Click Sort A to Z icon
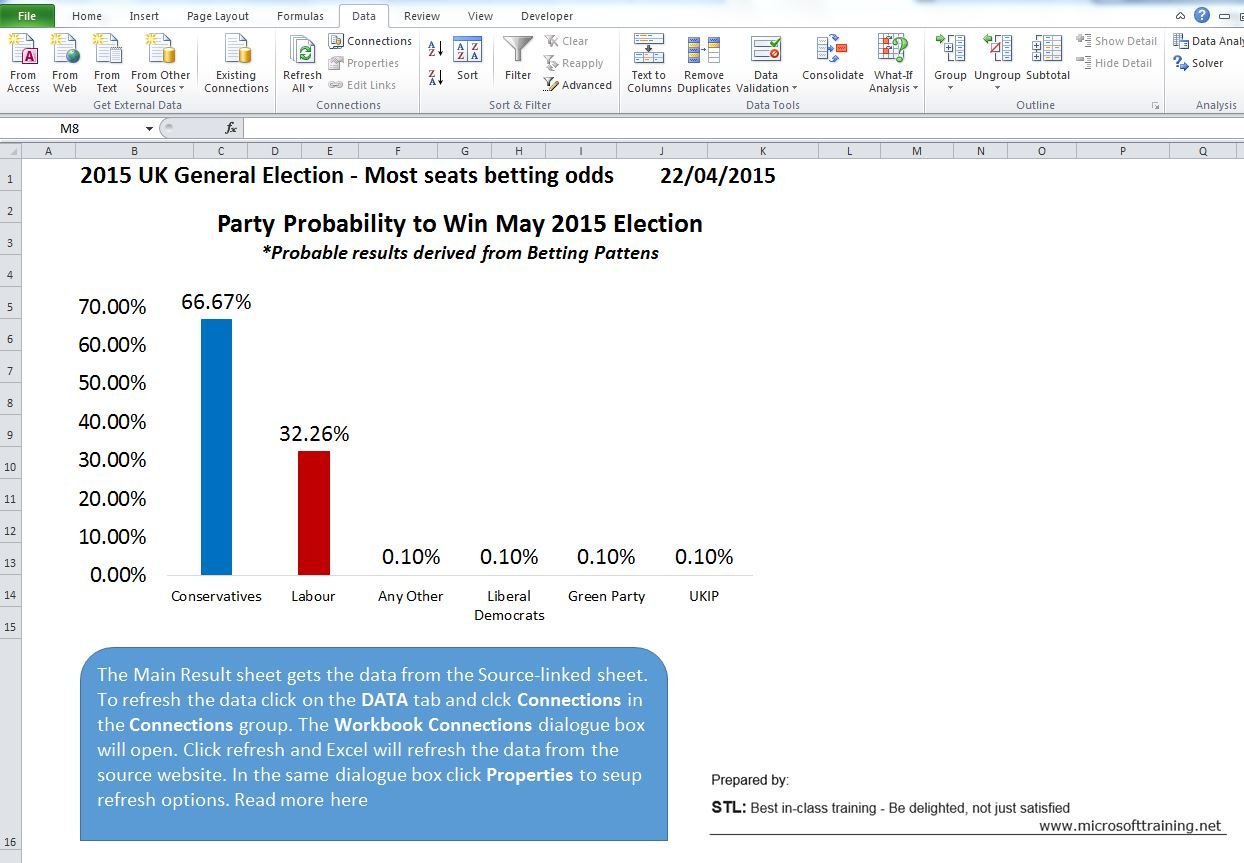This screenshot has height=863, width=1244. [x=436, y=48]
